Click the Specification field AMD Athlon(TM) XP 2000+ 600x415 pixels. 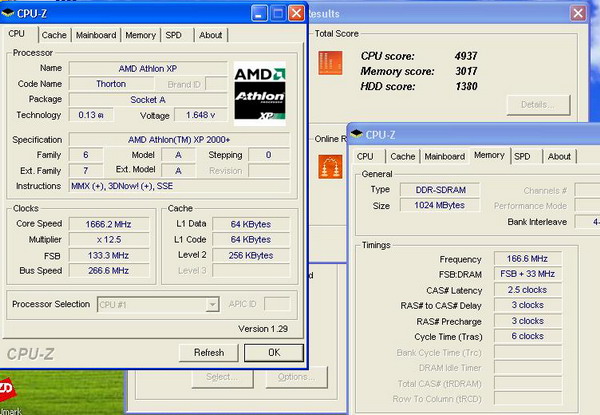click(179, 140)
